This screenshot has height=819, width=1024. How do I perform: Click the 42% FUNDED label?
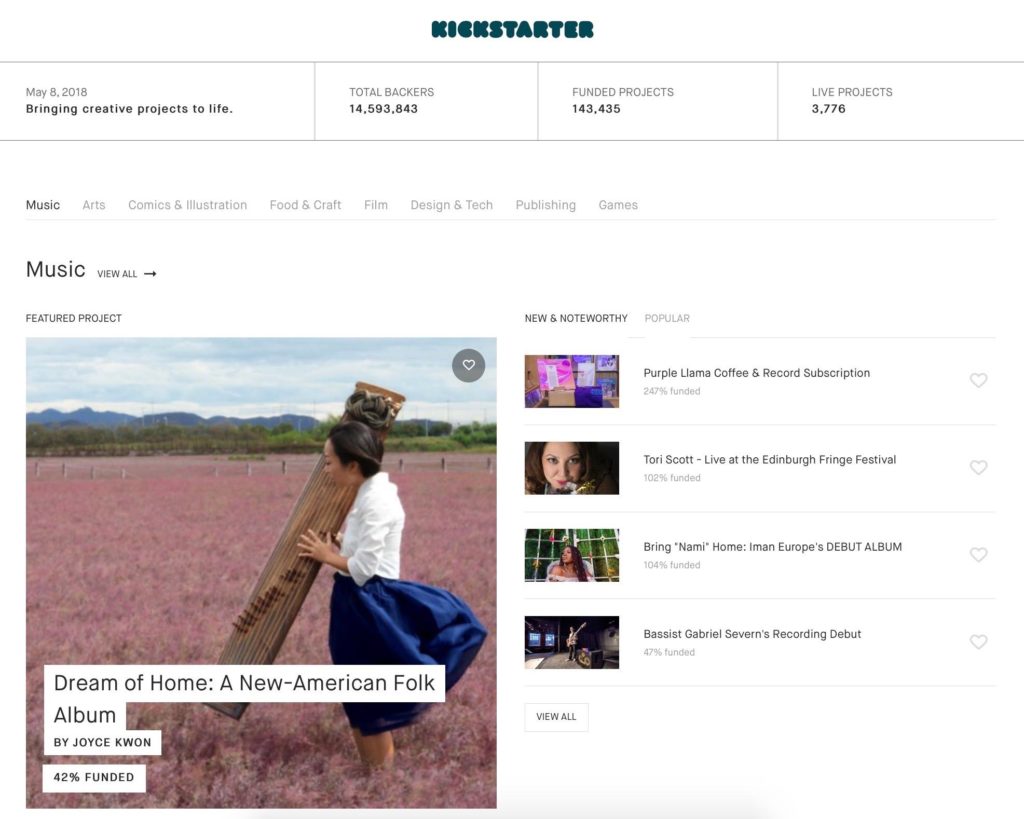(x=94, y=777)
